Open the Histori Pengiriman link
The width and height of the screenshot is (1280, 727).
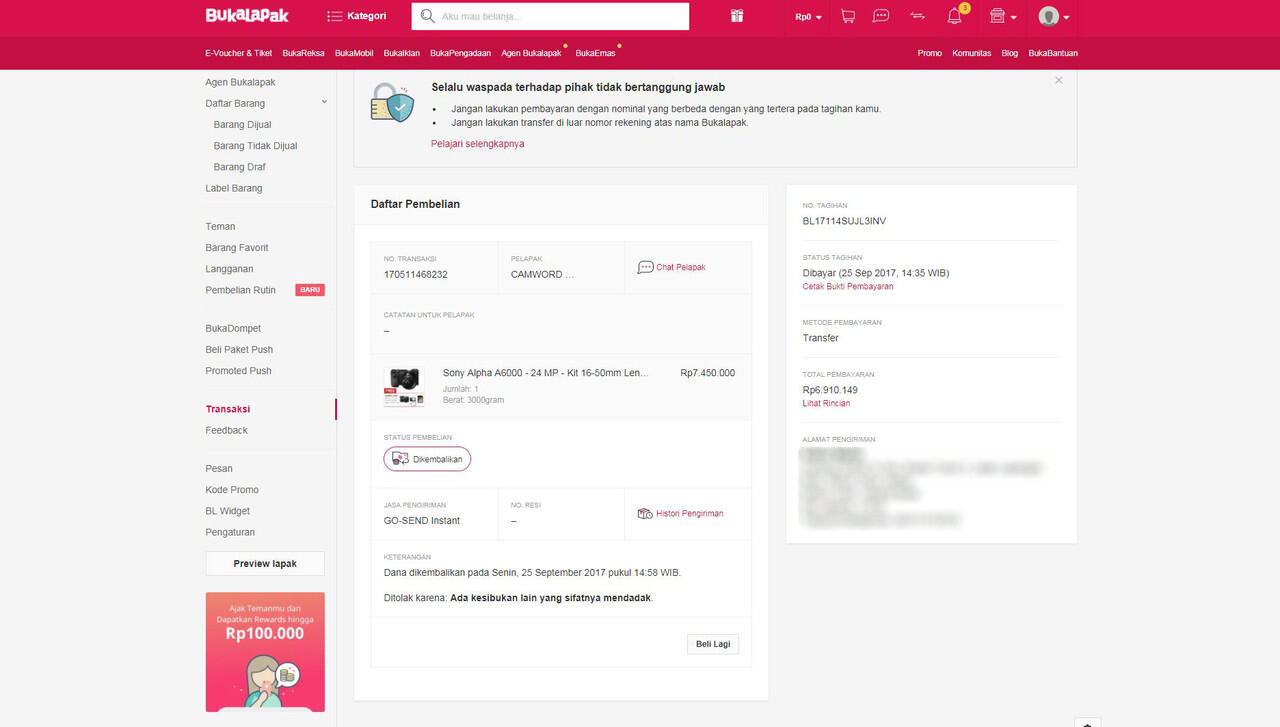click(x=680, y=513)
